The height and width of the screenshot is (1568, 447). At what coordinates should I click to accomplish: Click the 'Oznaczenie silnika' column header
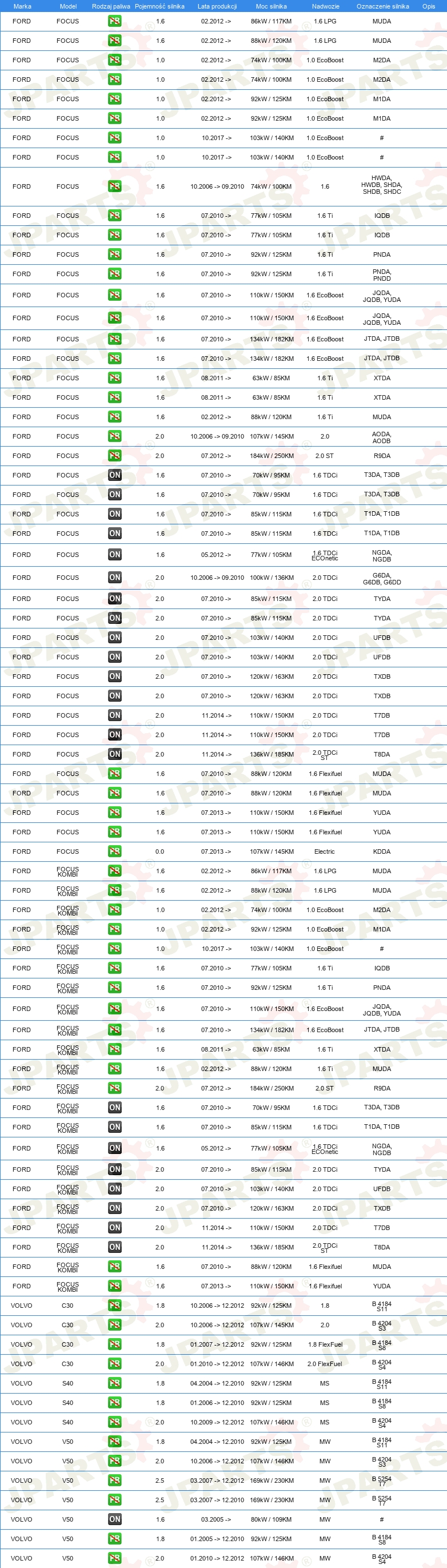point(382,6)
